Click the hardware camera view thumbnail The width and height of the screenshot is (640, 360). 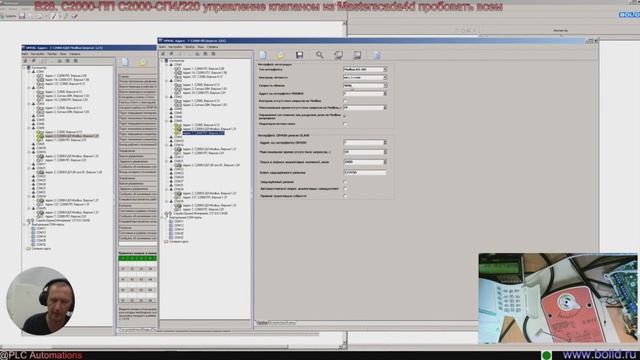pos(558,298)
